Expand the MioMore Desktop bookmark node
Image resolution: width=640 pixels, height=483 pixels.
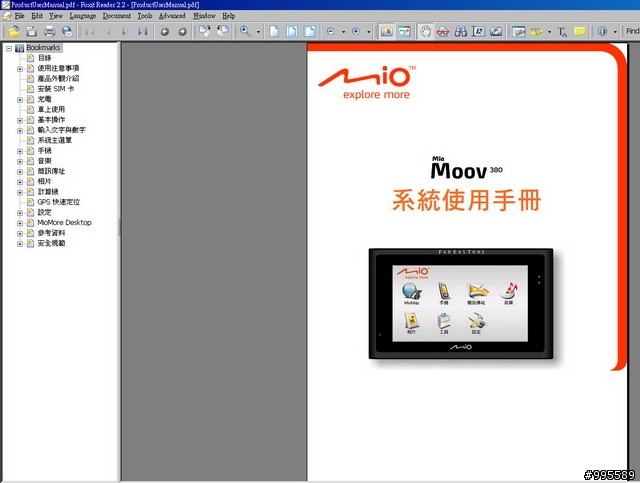click(x=20, y=223)
